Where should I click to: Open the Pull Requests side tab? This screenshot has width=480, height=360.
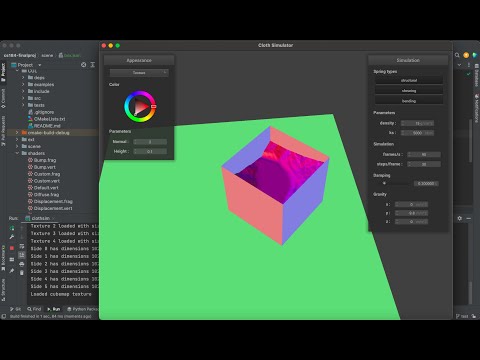(3, 131)
